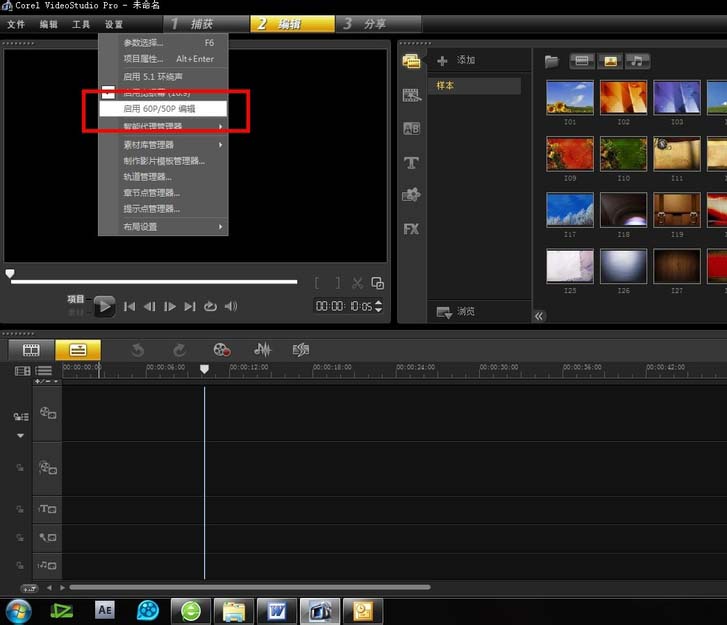Open the Sound Mixer

pyautogui.click(x=262, y=350)
